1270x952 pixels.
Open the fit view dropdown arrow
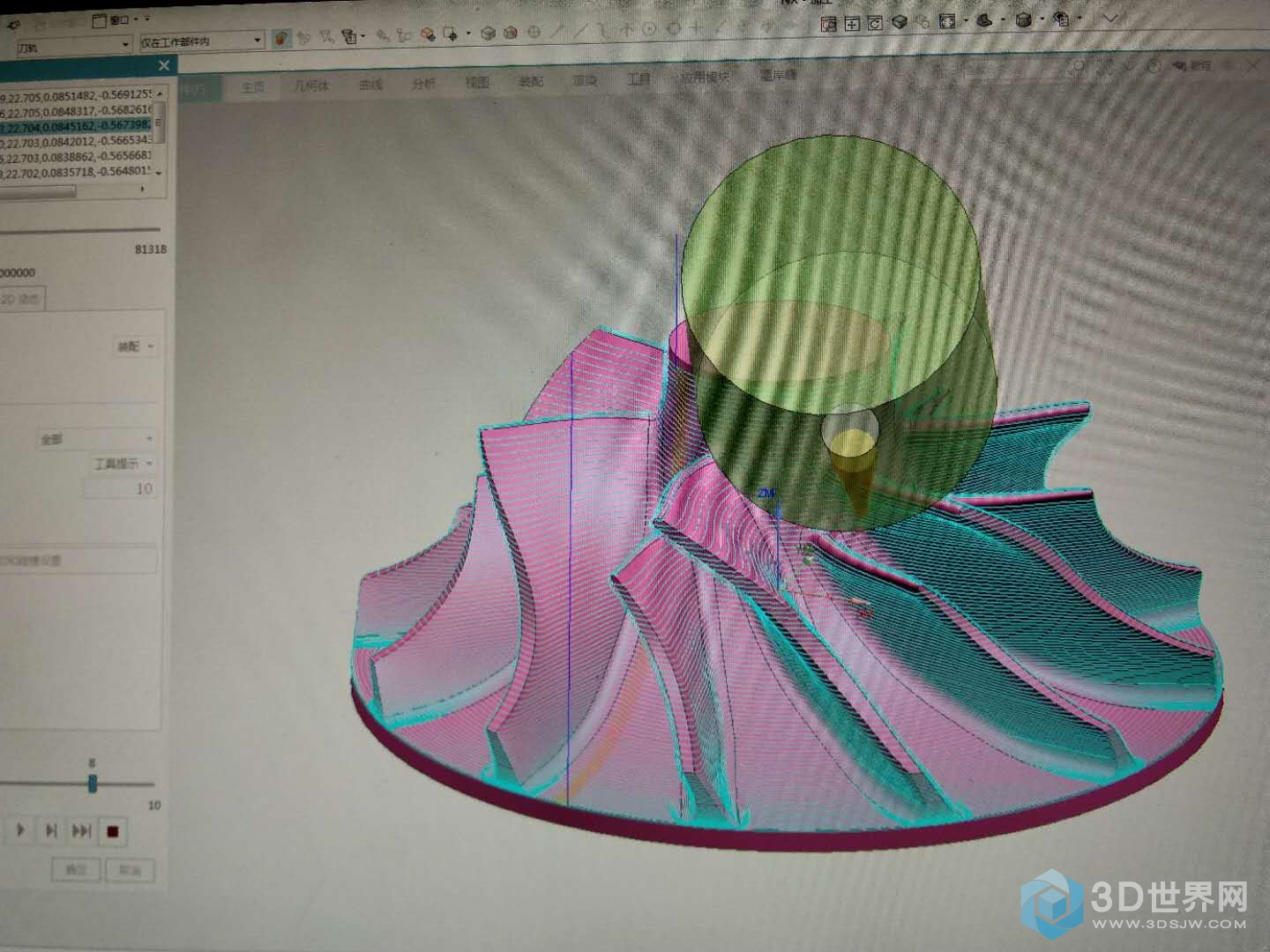pyautogui.click(x=965, y=21)
